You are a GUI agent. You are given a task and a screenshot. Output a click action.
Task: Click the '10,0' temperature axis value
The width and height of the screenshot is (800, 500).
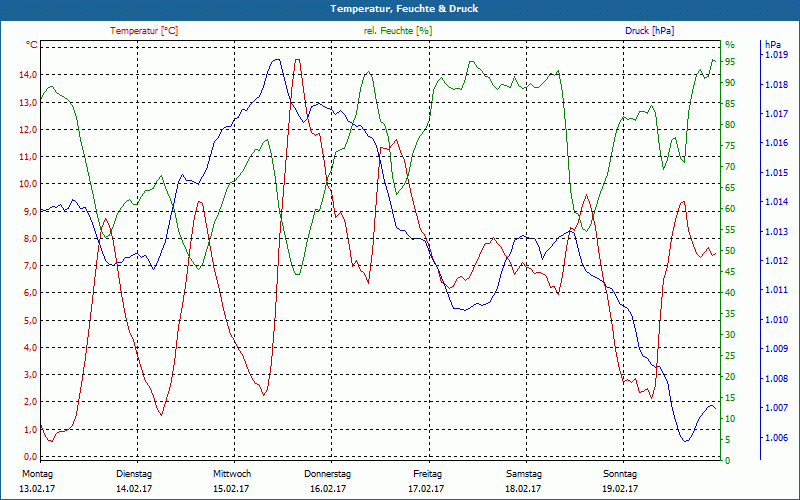[x=28, y=184]
